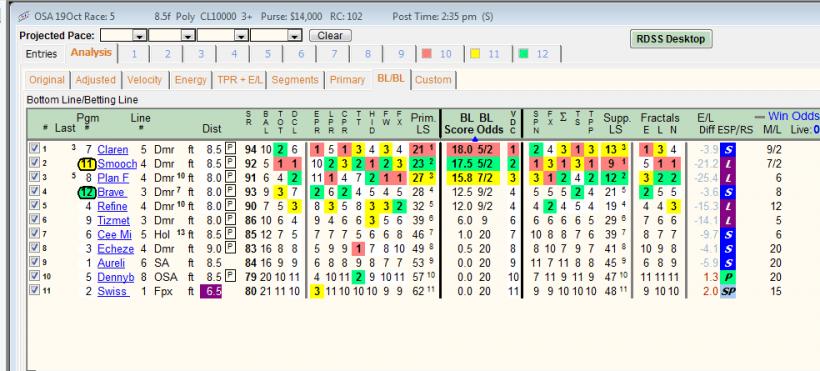Uncheck the checkbox for row 8 Echeze

[35, 248]
